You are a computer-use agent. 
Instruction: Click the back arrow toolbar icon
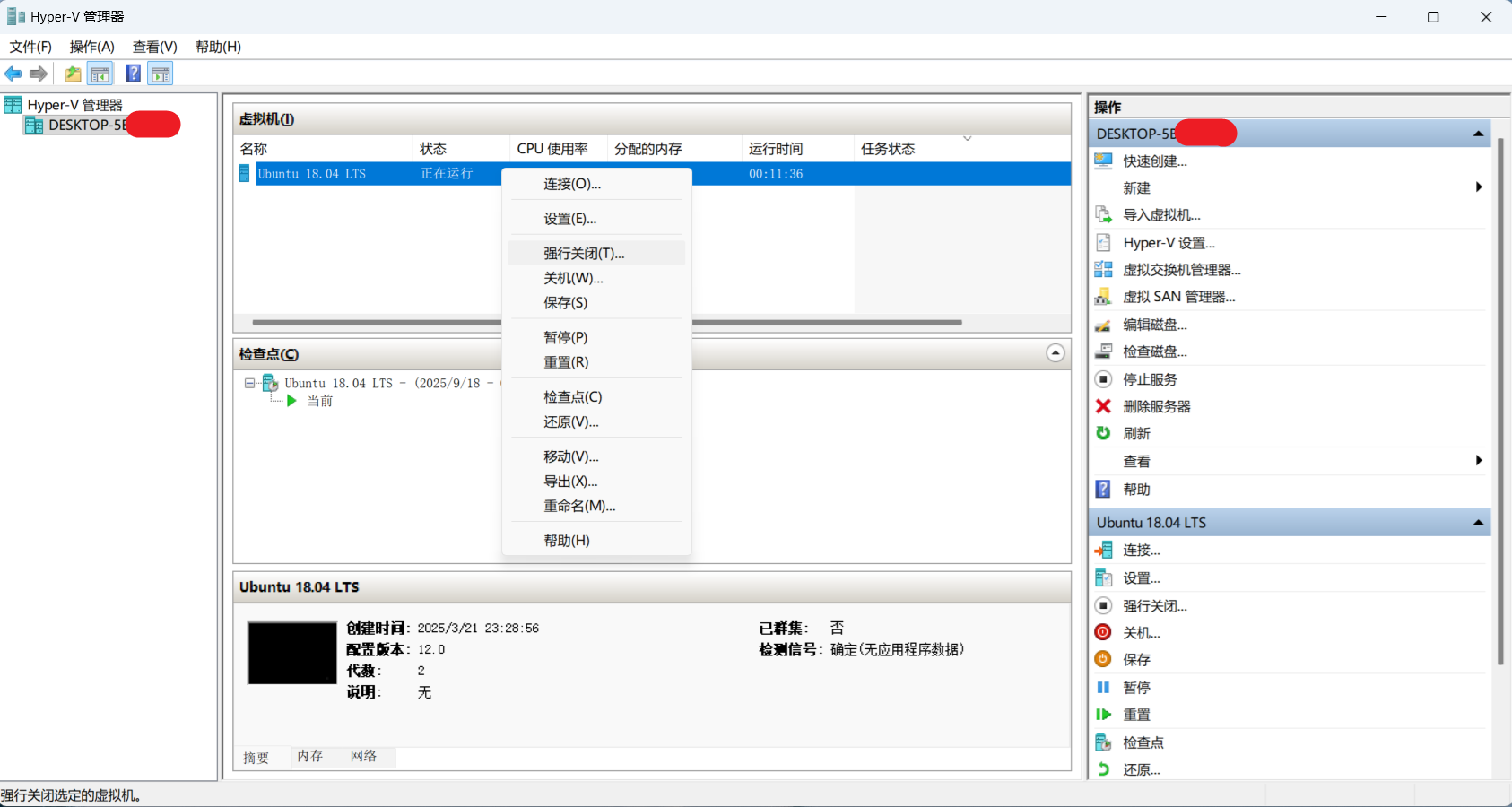pos(13,74)
